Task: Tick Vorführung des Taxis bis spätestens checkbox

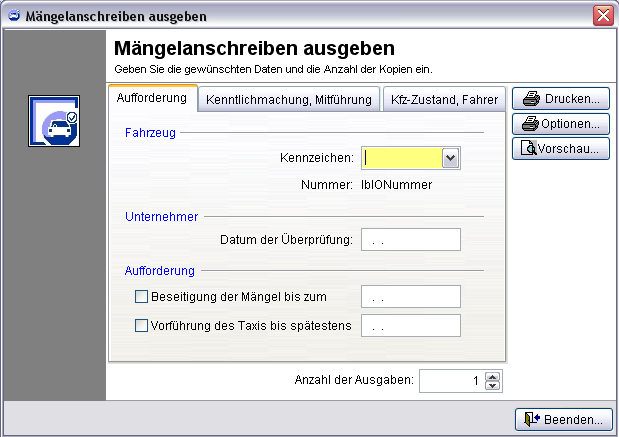Action: 141,325
